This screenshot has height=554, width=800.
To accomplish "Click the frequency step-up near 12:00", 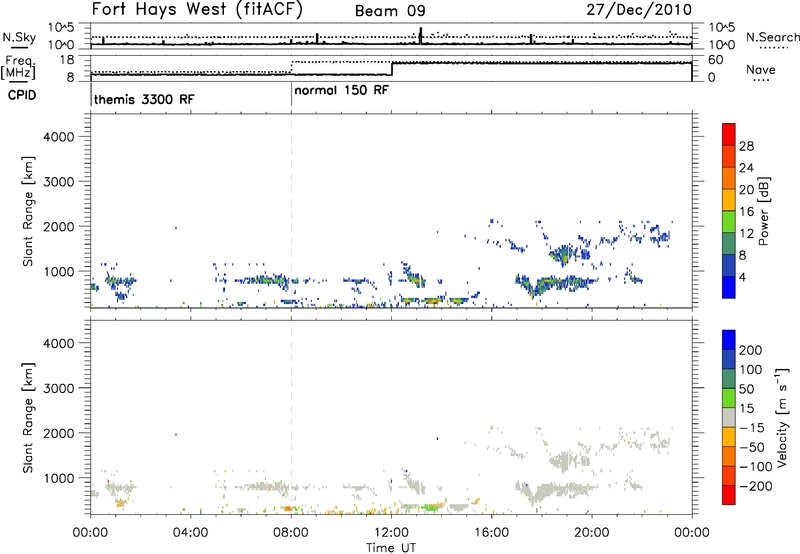I will pyautogui.click(x=391, y=69).
